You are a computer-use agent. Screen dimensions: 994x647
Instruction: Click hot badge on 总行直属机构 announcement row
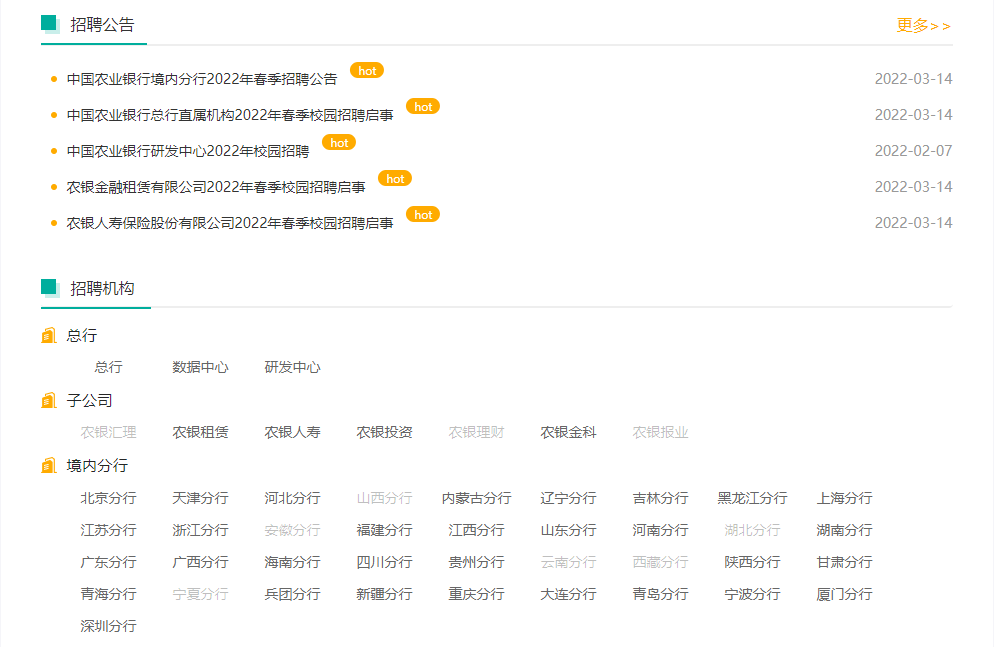pos(423,107)
